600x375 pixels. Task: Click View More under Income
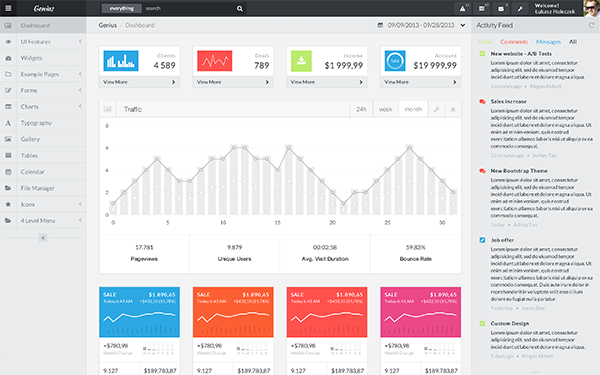pos(327,82)
